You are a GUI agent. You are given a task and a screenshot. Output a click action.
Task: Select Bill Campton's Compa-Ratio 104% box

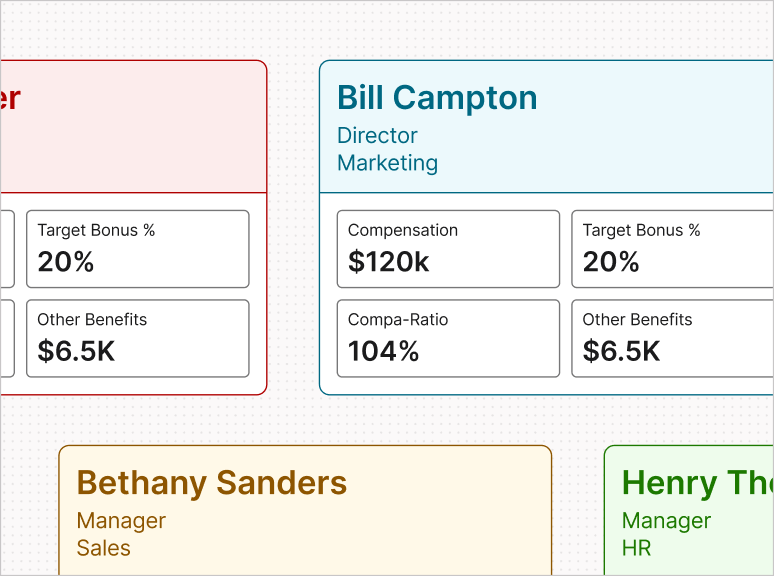click(448, 338)
